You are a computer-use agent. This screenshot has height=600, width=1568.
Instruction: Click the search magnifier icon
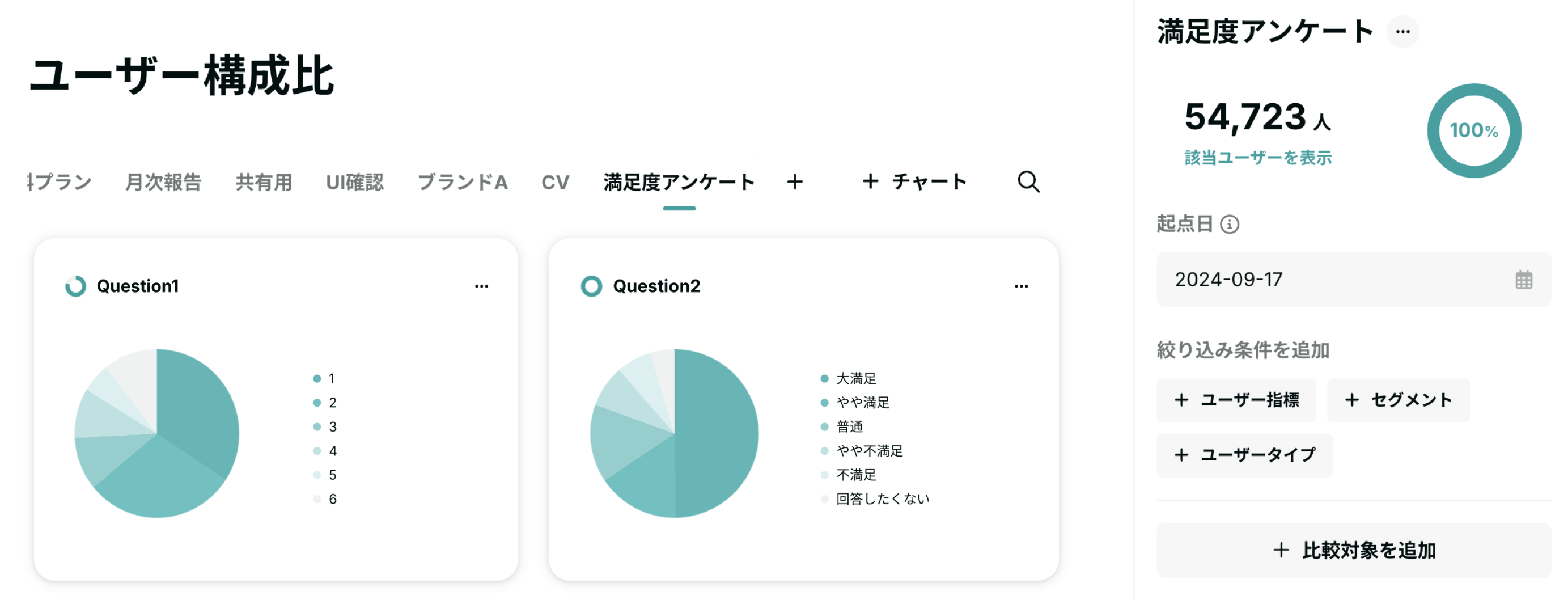1028,181
